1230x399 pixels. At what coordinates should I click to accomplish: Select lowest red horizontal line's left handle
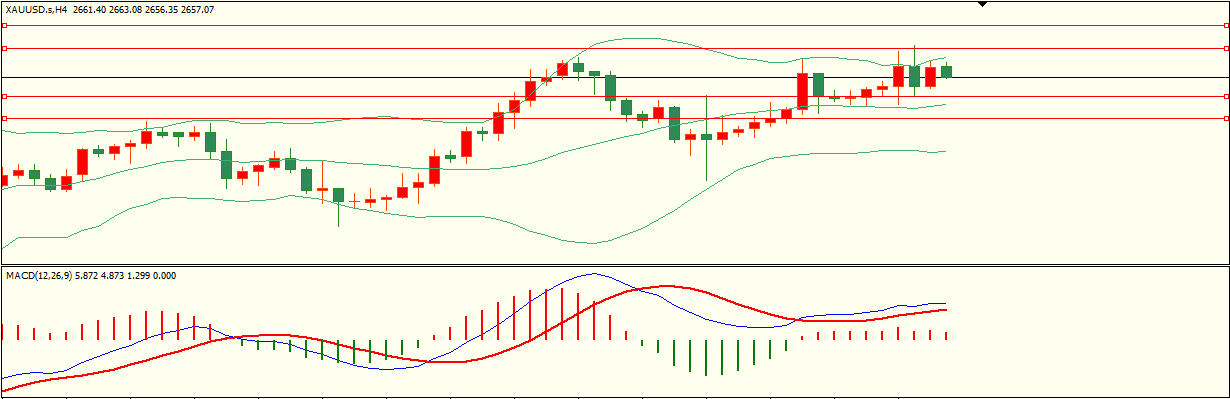tap(4, 118)
